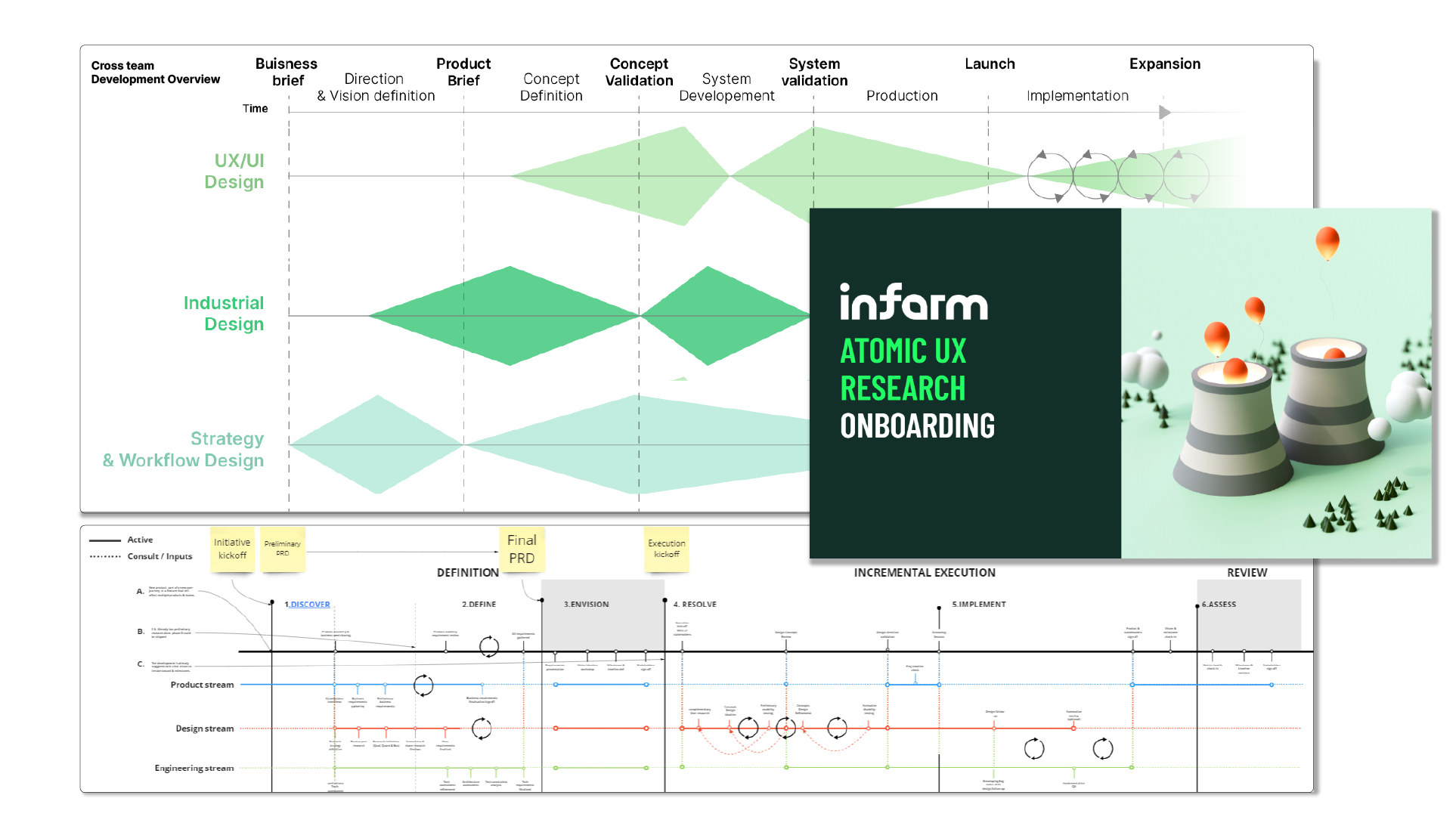Click the 'Cross team Development Overview' title

point(155,73)
